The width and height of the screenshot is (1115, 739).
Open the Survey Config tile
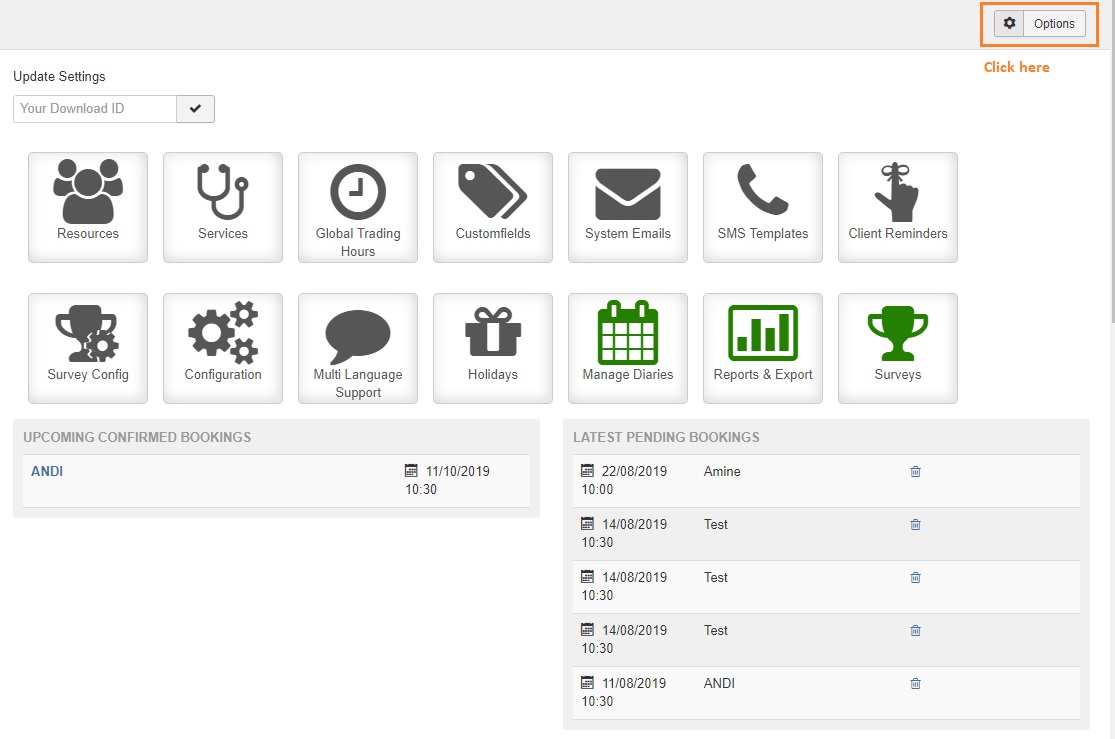tap(87, 348)
